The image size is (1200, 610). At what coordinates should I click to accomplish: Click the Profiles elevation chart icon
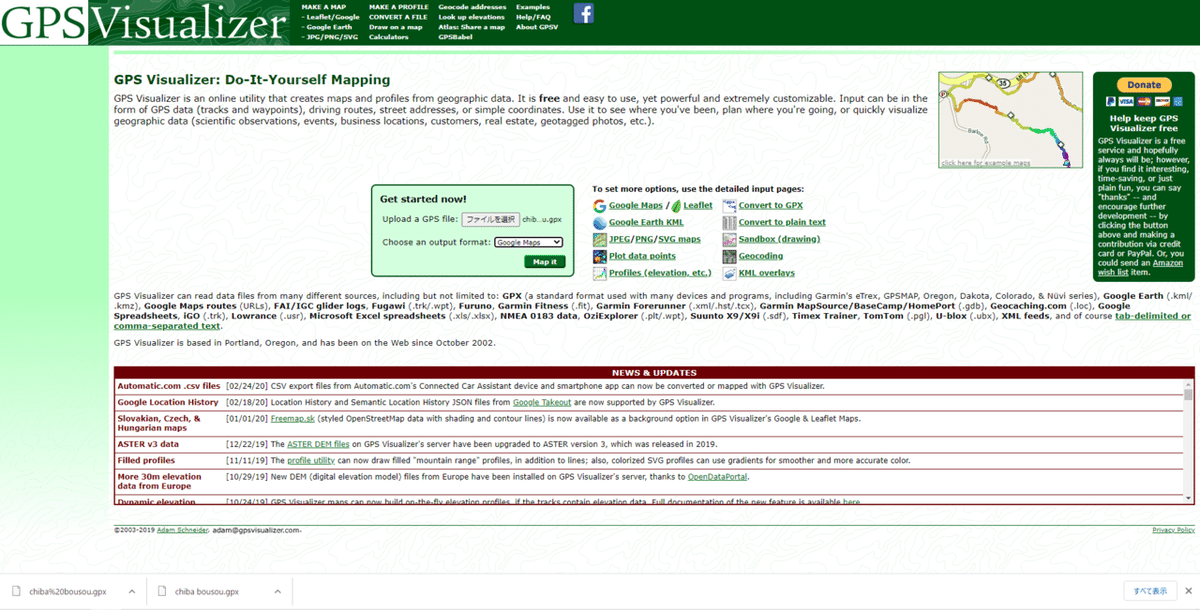coord(599,273)
